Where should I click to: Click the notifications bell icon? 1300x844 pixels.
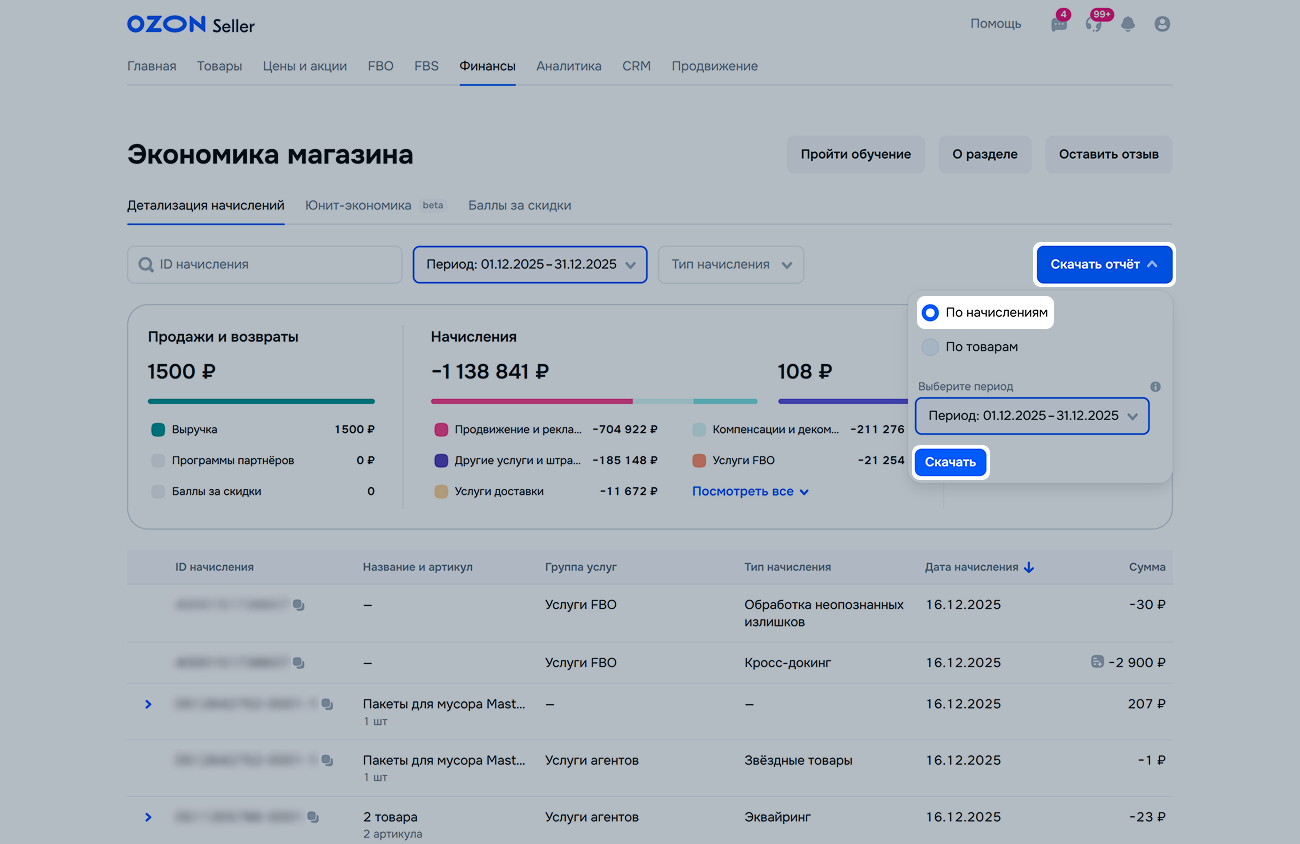pyautogui.click(x=1128, y=24)
